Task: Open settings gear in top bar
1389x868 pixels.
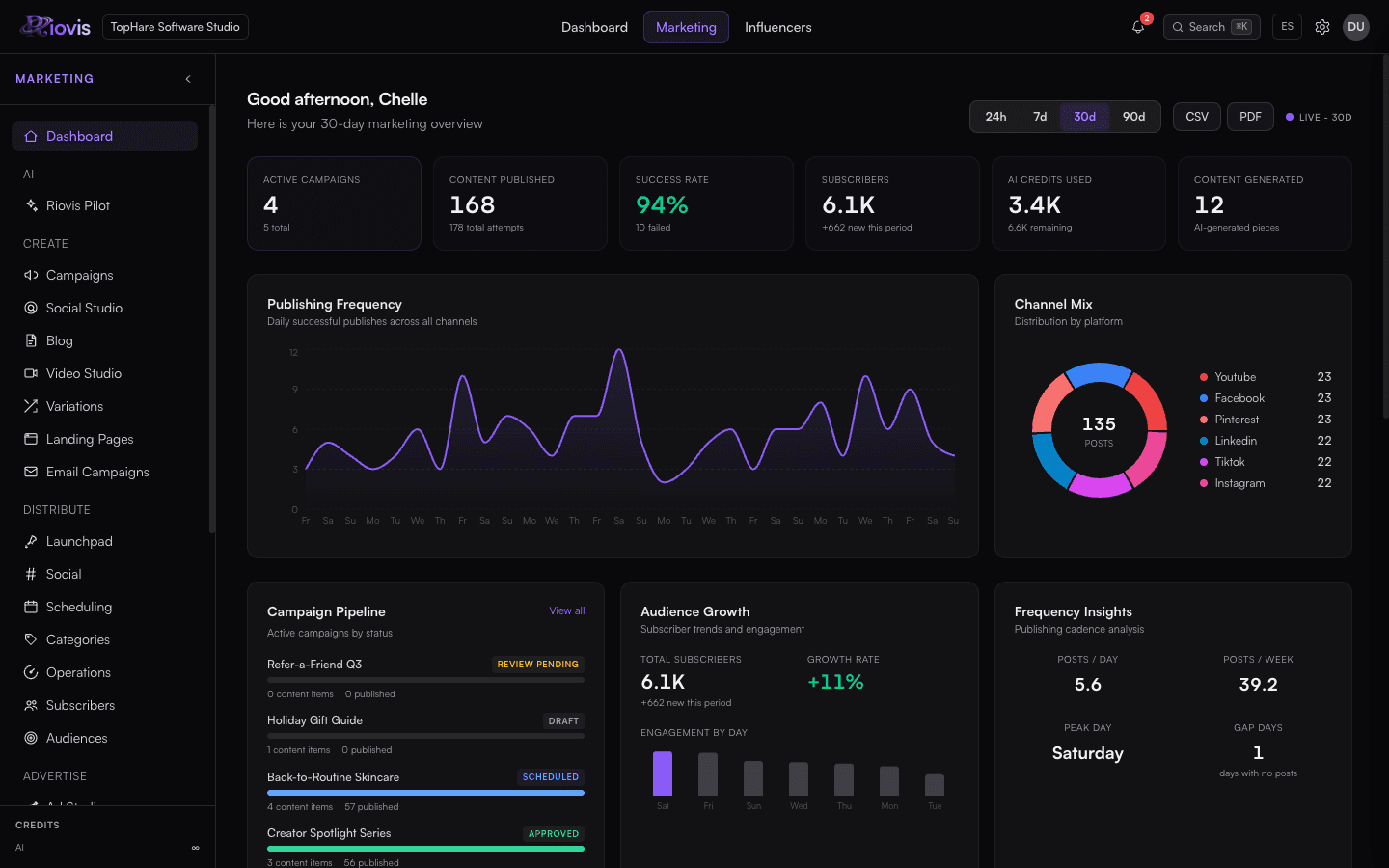Action: click(1322, 27)
